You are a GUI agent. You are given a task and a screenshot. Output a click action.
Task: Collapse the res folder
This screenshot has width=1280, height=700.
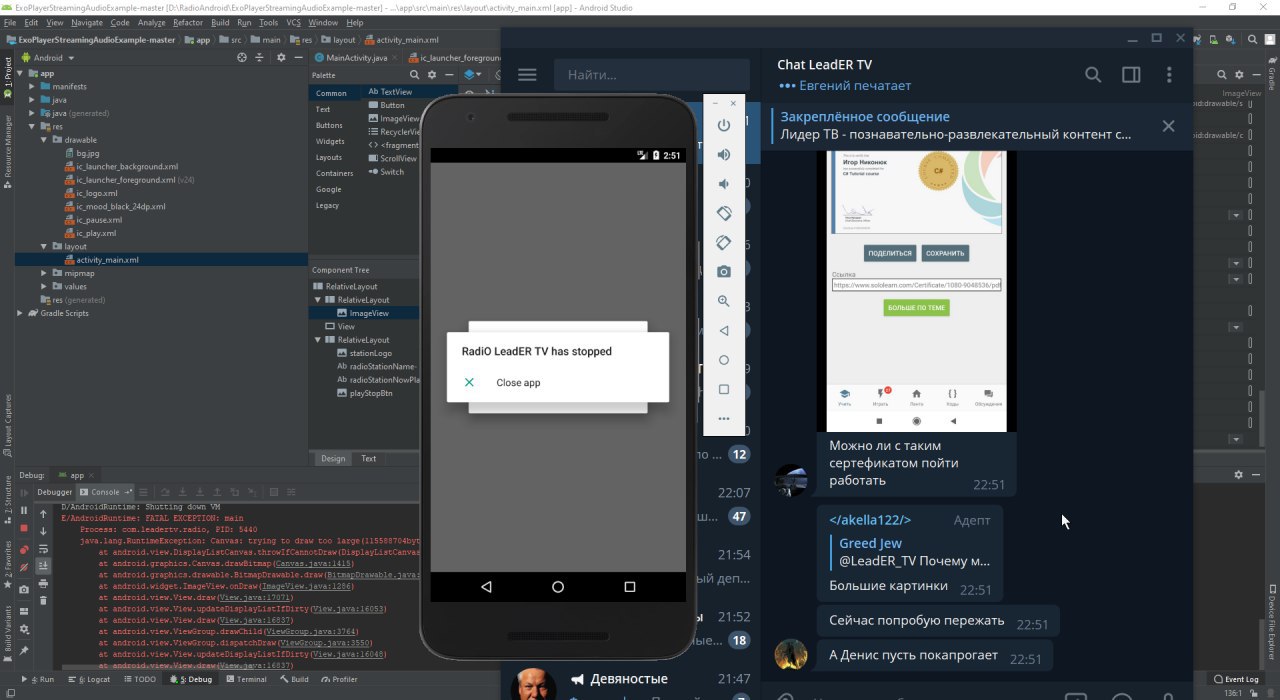(x=31, y=127)
